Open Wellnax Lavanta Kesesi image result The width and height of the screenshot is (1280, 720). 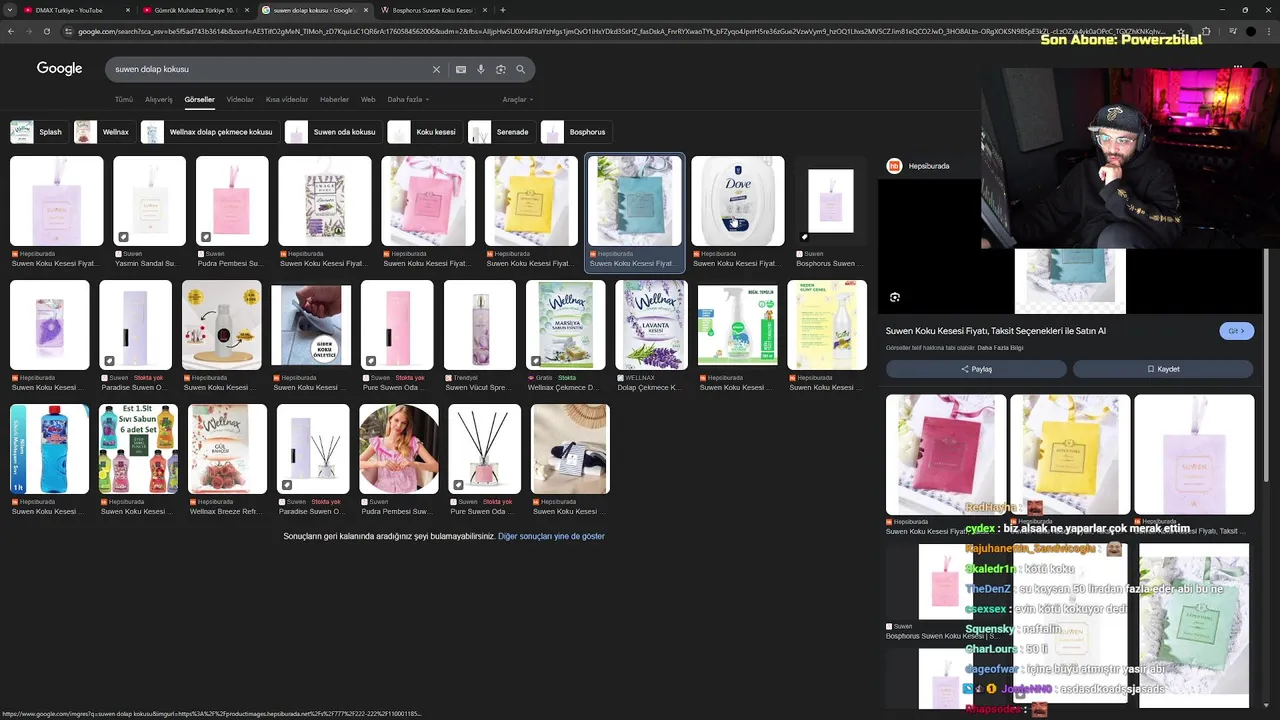pyautogui.click(x=651, y=325)
